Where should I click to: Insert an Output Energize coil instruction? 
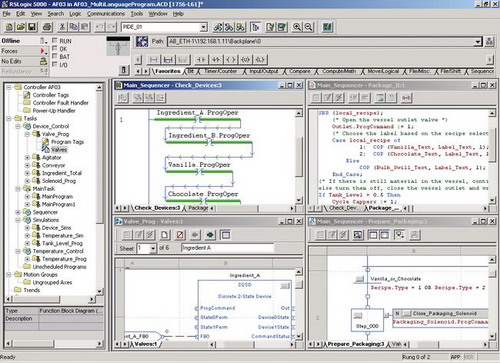coord(231,60)
